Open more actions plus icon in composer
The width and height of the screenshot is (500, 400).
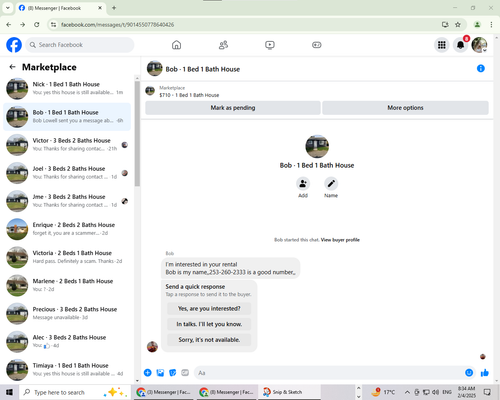click(x=148, y=373)
